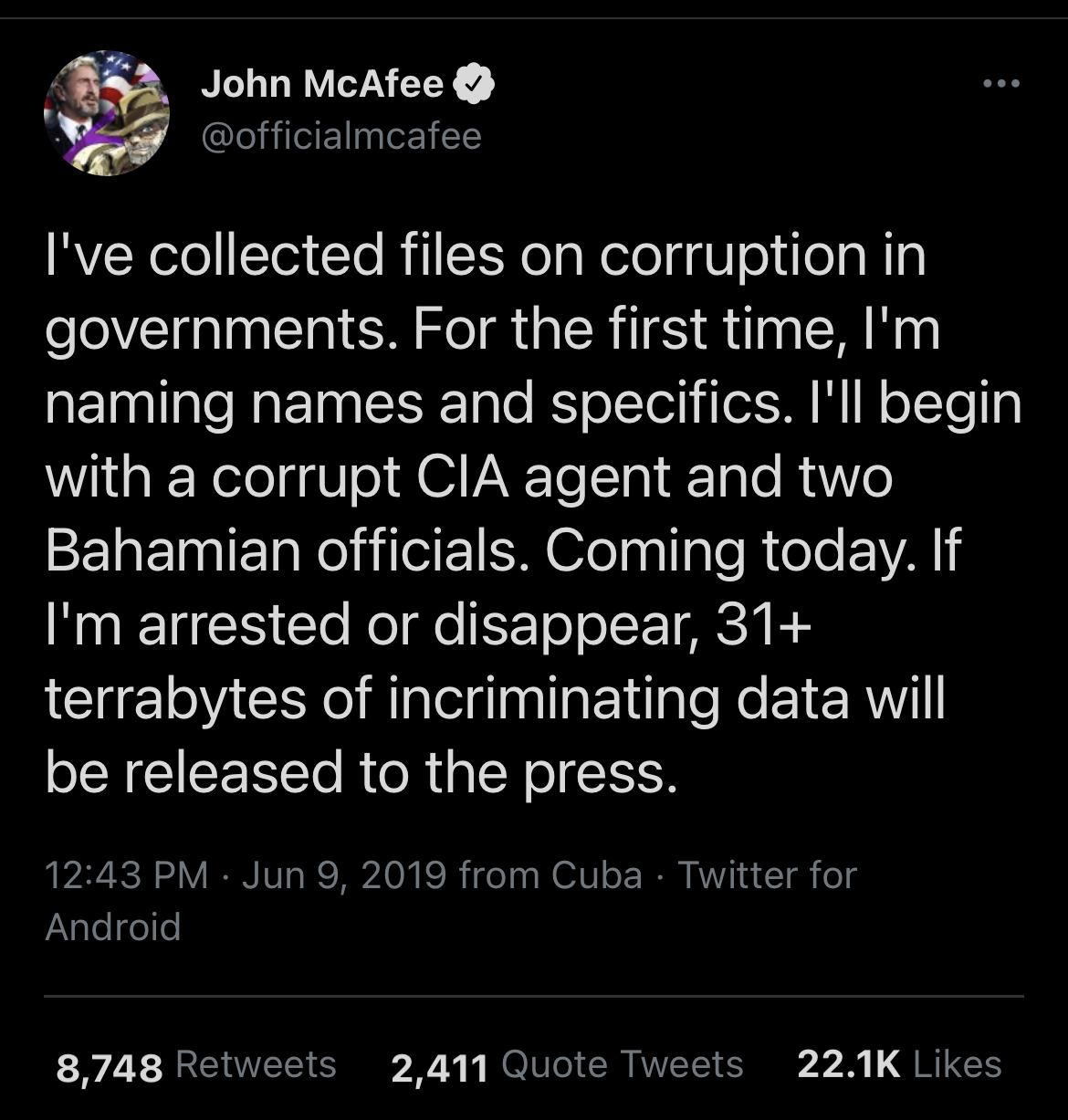View the 8,748 retweets count

coord(110,1066)
